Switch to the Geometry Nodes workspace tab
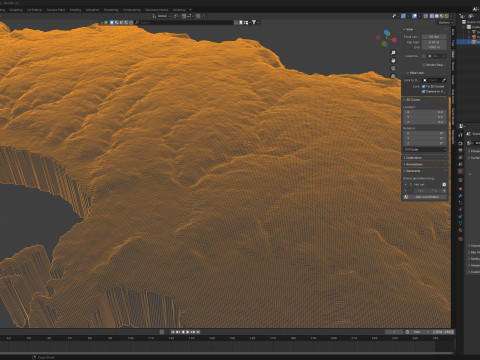This screenshot has width=480, height=360. (156, 10)
